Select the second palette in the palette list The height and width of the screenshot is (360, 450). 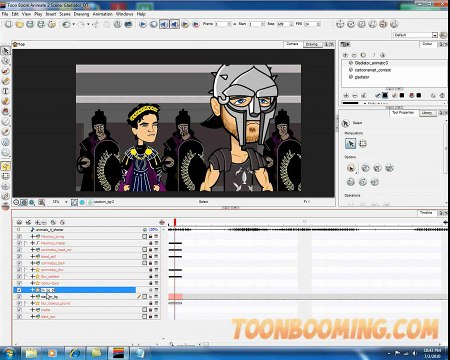[373, 70]
